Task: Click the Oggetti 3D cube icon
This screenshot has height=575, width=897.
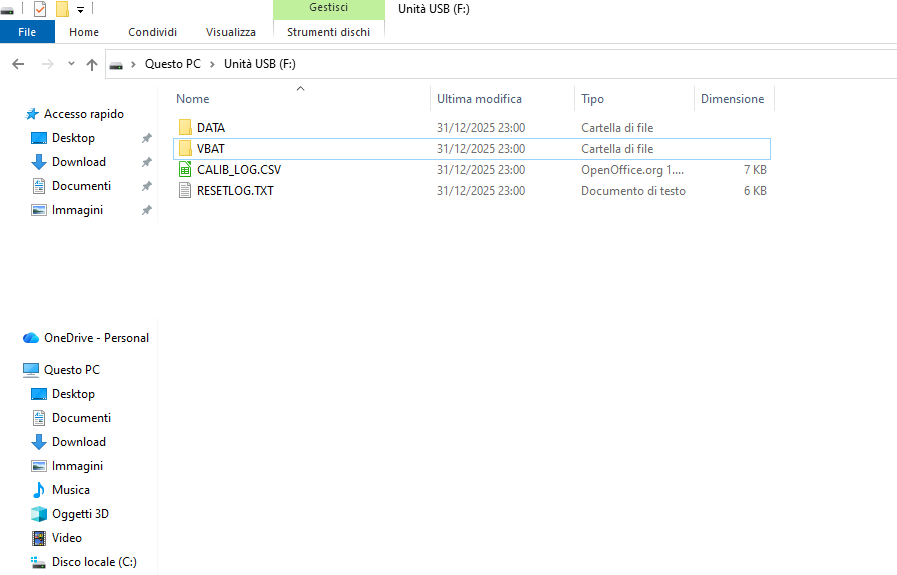Action: pyautogui.click(x=38, y=514)
